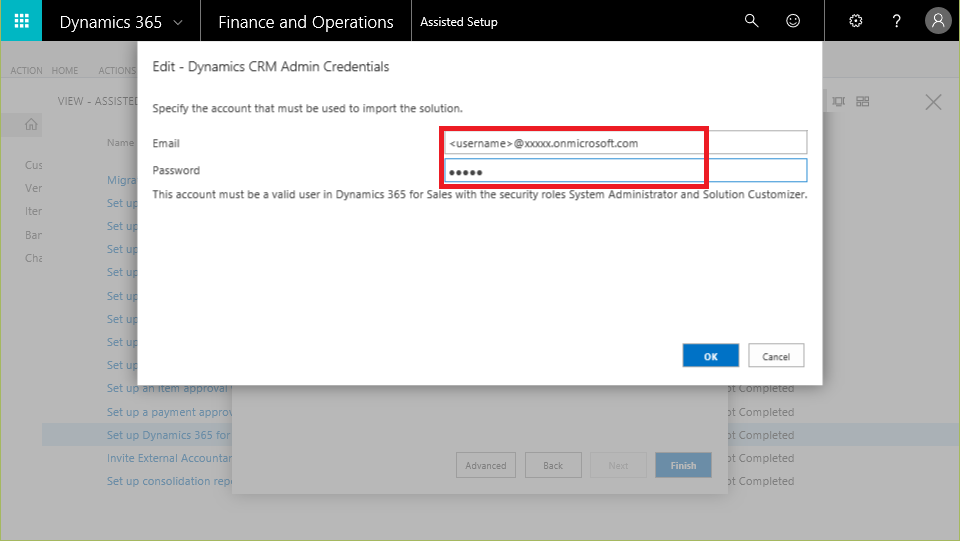
Task: Cancel the CRM Admin Credentials dialog
Action: click(776, 356)
